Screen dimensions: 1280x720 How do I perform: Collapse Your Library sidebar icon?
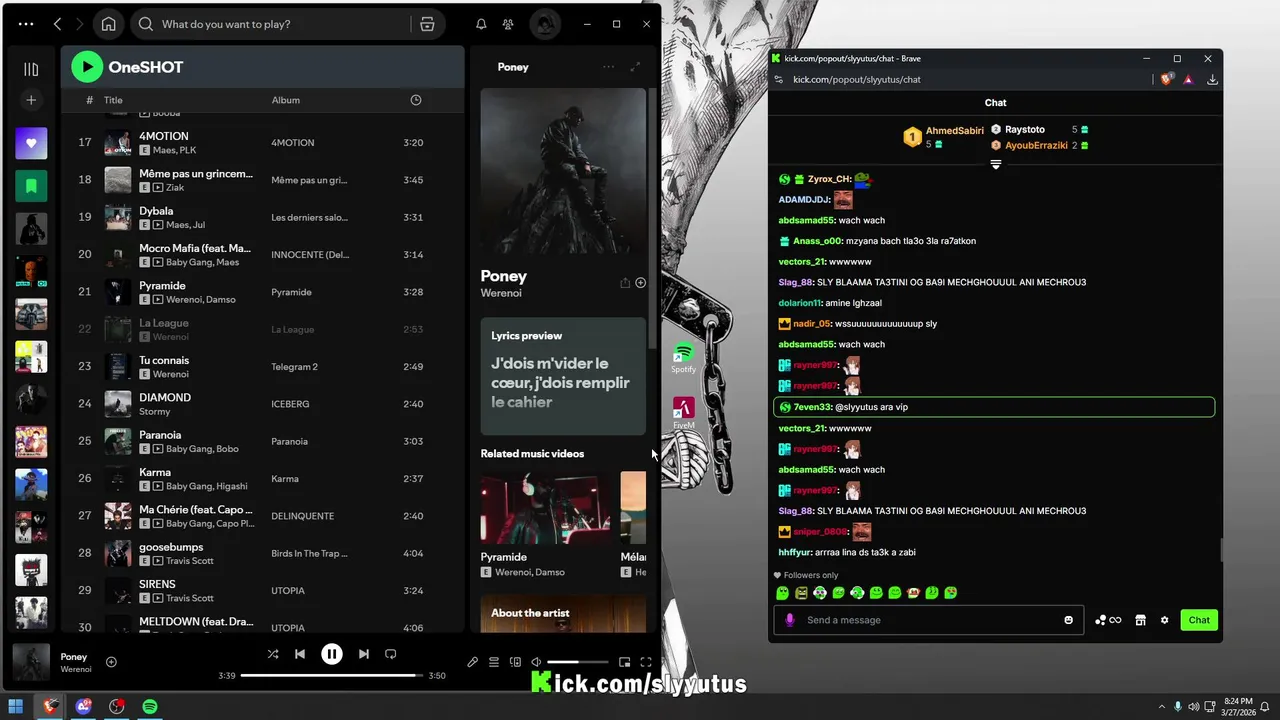tap(31, 69)
